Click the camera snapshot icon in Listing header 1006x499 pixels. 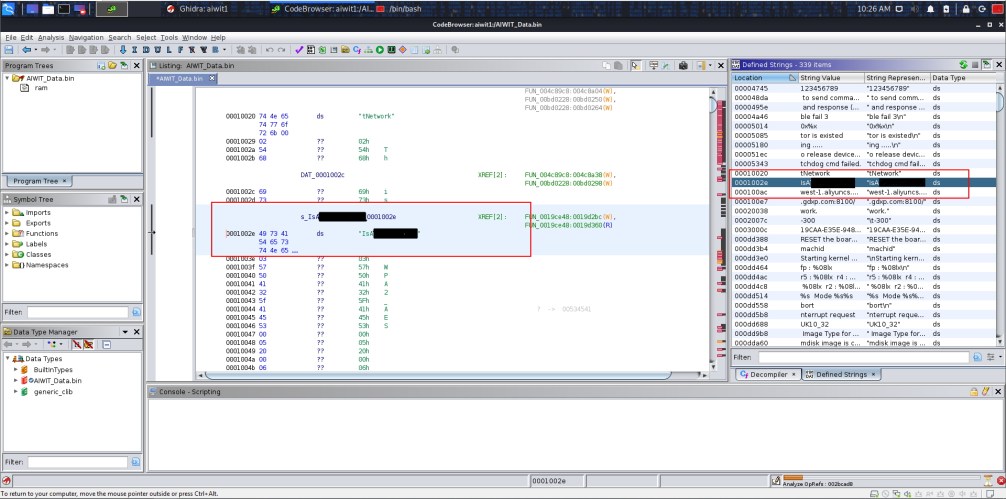683,66
